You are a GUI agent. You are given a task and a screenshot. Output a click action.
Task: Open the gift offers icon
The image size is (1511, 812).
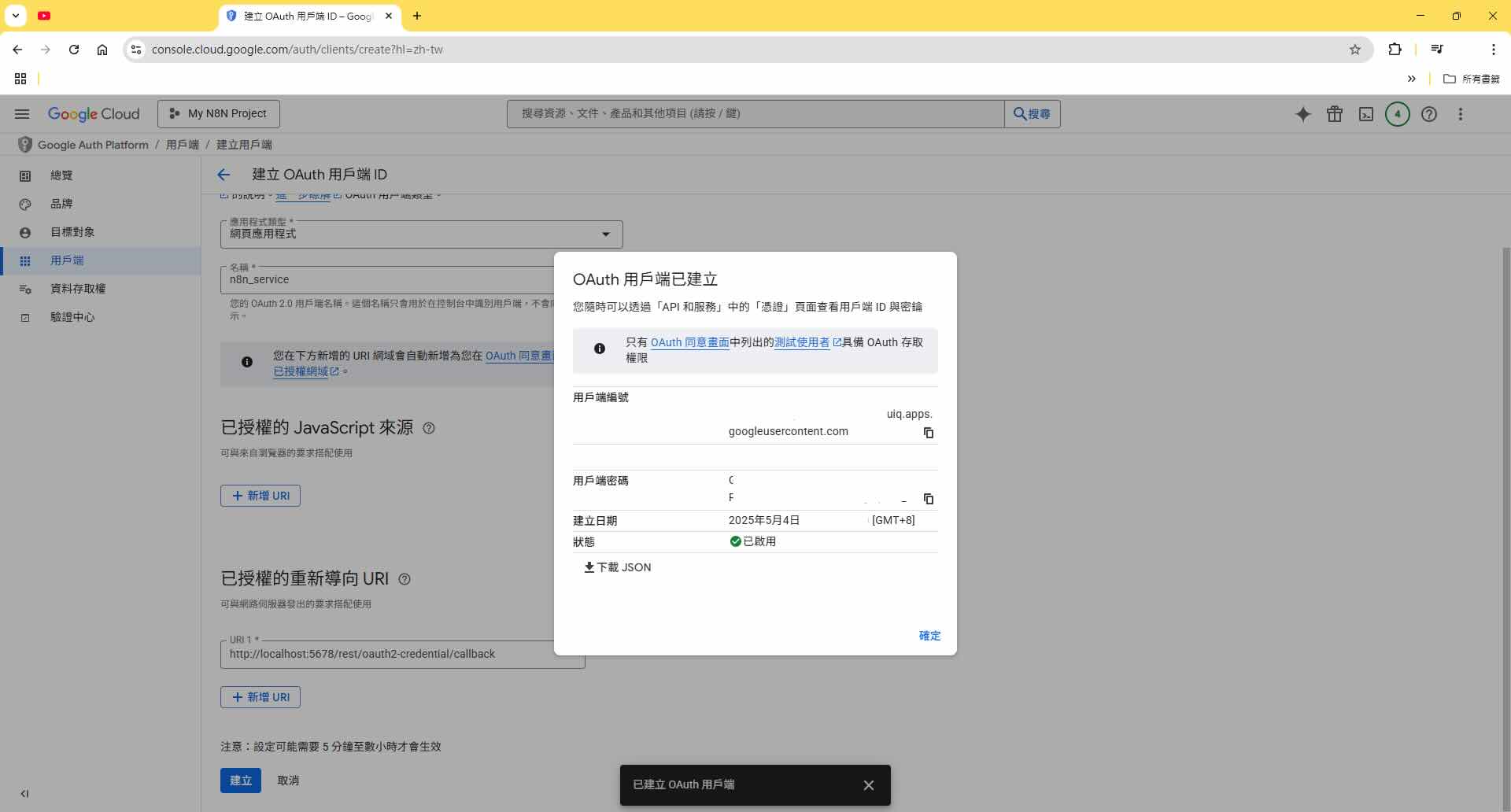coord(1335,114)
